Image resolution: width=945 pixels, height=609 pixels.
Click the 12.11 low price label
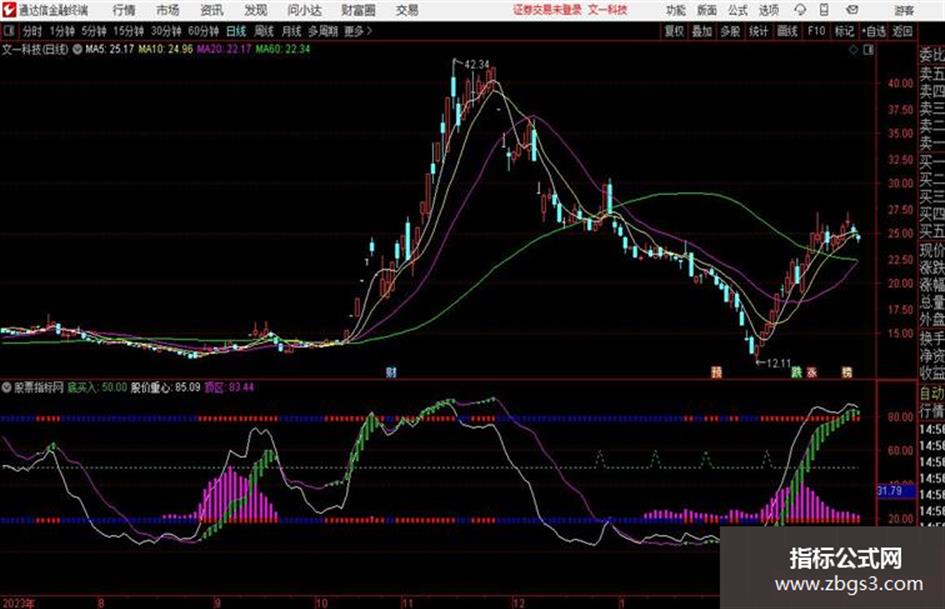click(x=778, y=363)
